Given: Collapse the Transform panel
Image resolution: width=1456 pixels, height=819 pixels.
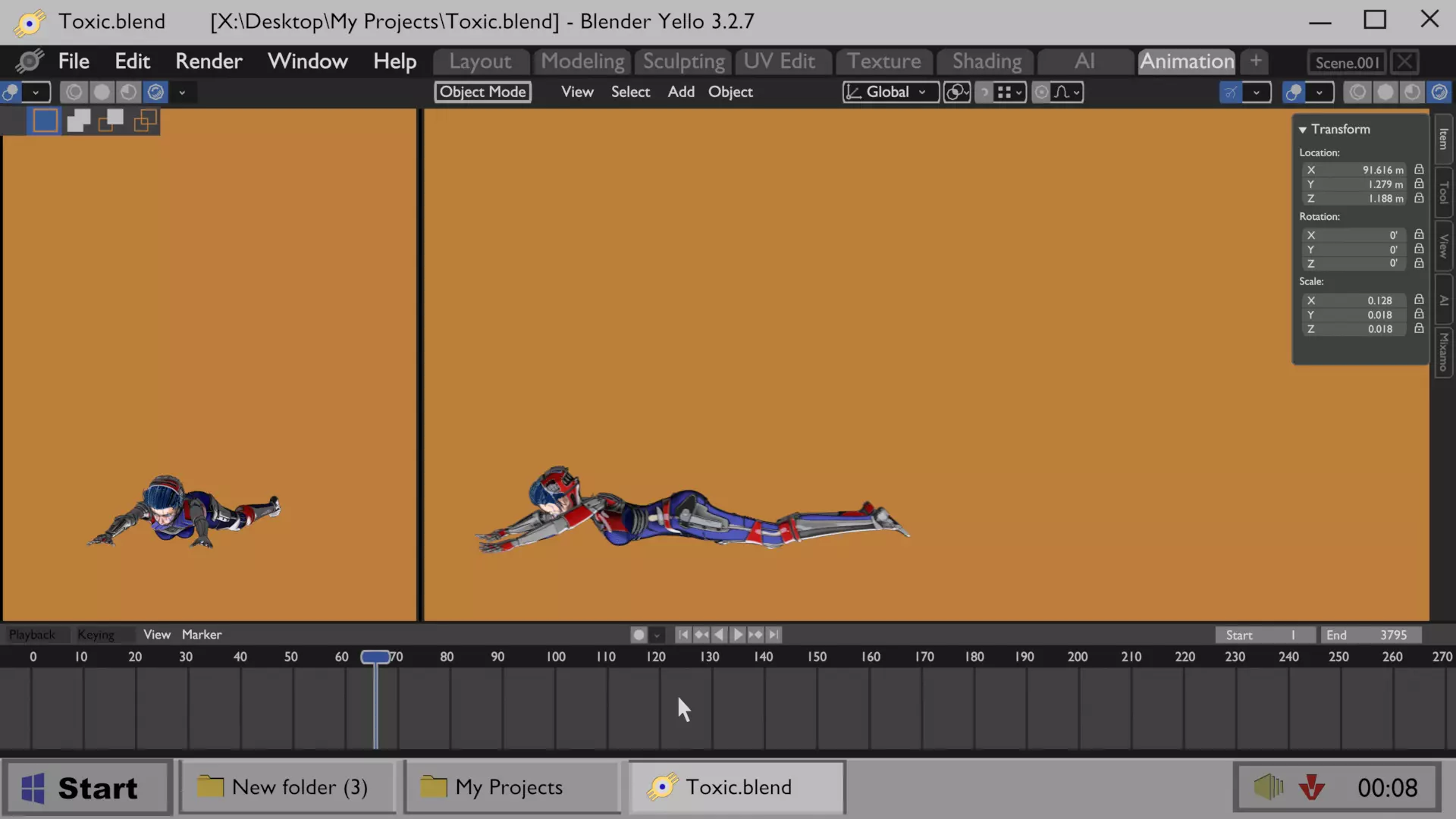Looking at the screenshot, I should tap(1303, 130).
